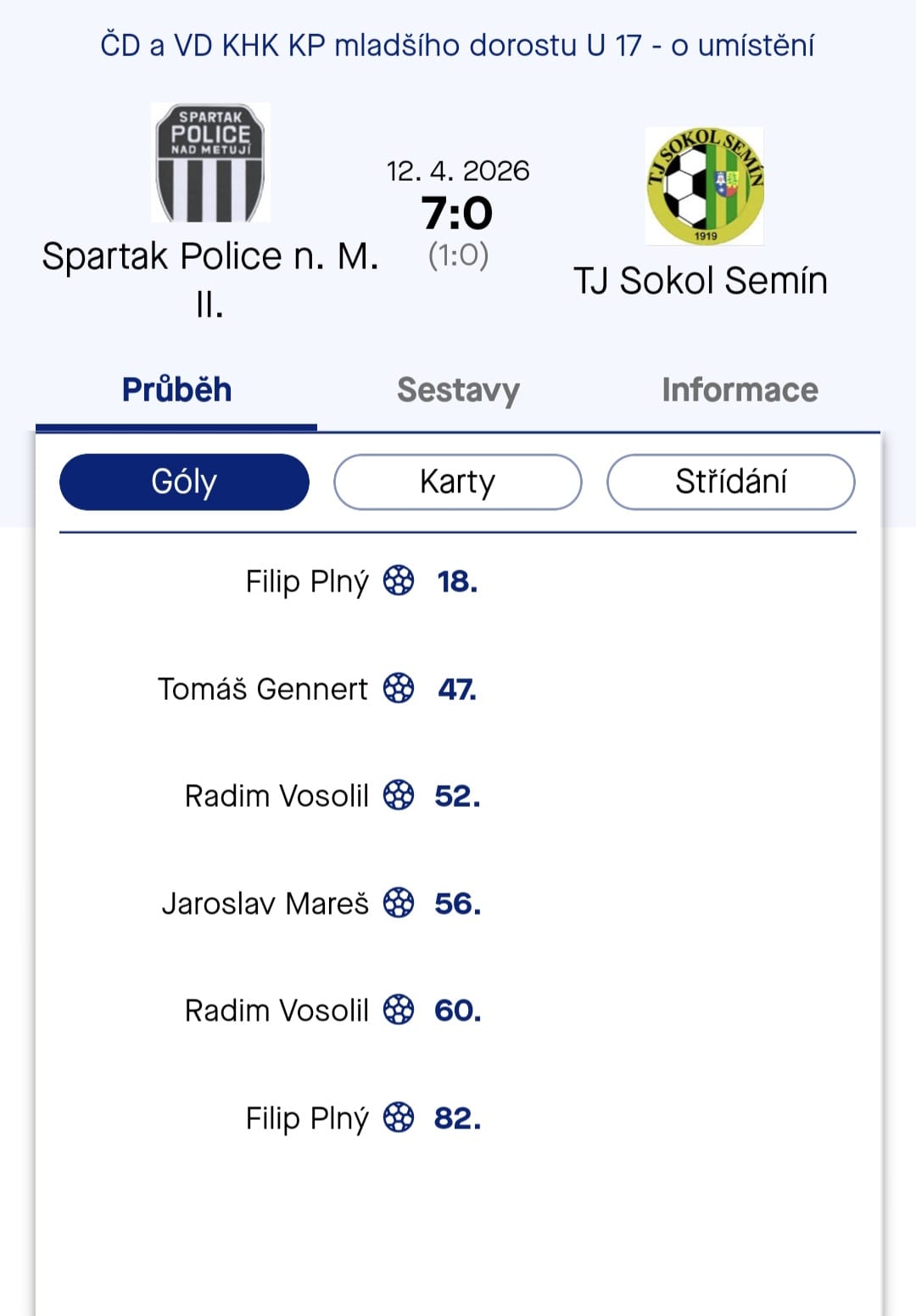The height and width of the screenshot is (1316, 916).
Task: Switch to the Sestavy tab
Action: [458, 389]
